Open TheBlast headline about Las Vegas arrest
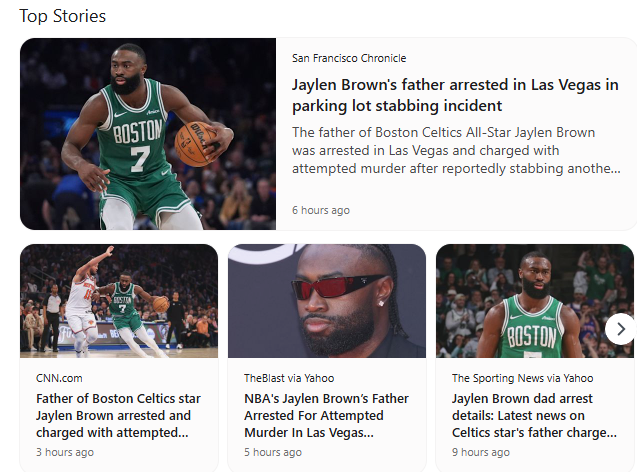This screenshot has width=637, height=472. pos(326,416)
